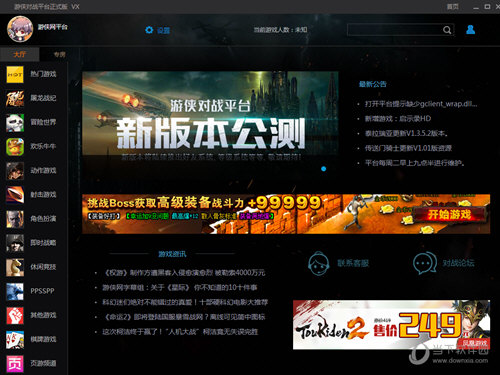The image size is (500, 375).
Task: Click the 射击游戏 text label
Action: click(x=43, y=195)
